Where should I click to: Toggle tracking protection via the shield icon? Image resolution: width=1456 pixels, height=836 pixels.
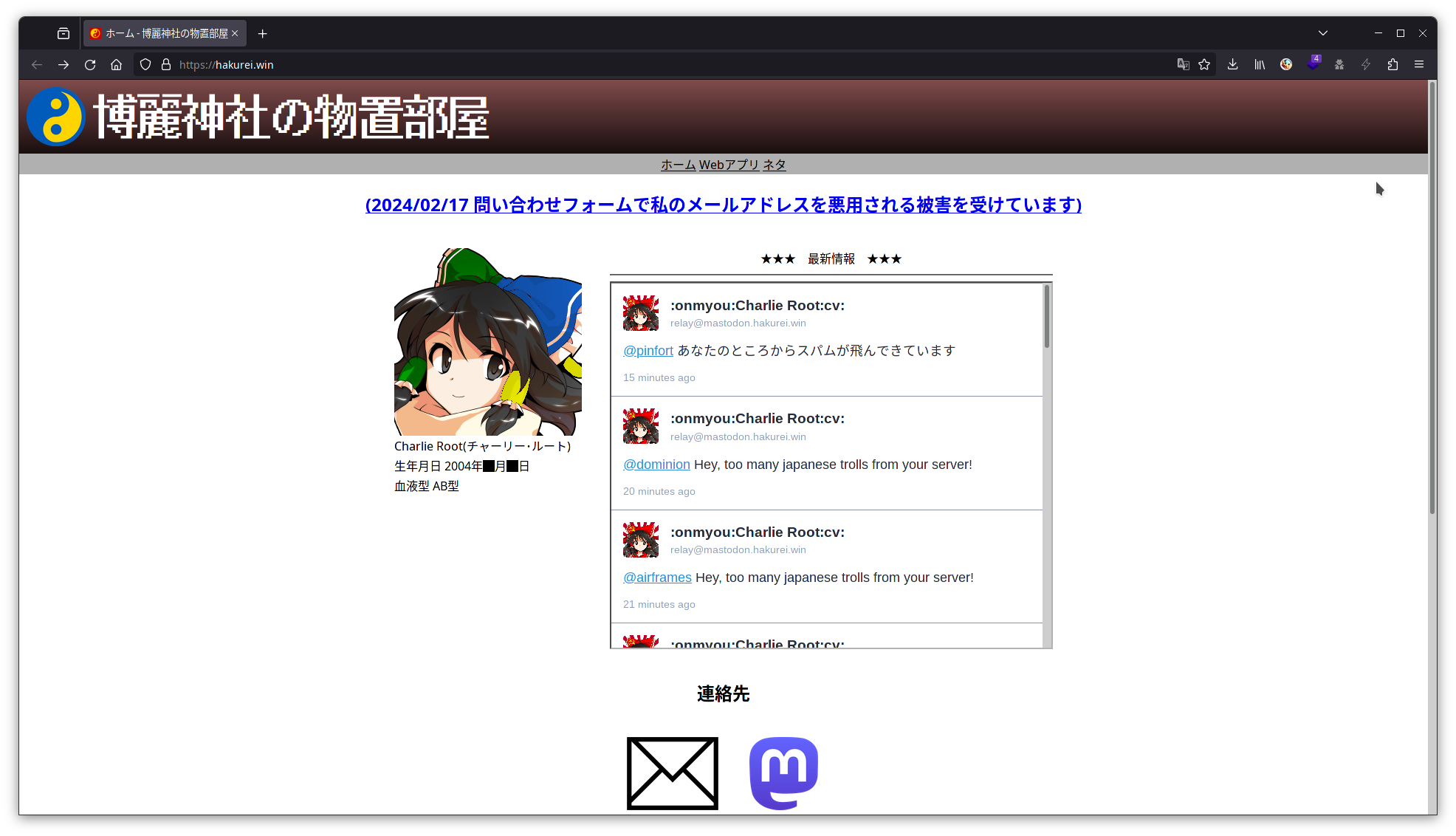click(145, 64)
